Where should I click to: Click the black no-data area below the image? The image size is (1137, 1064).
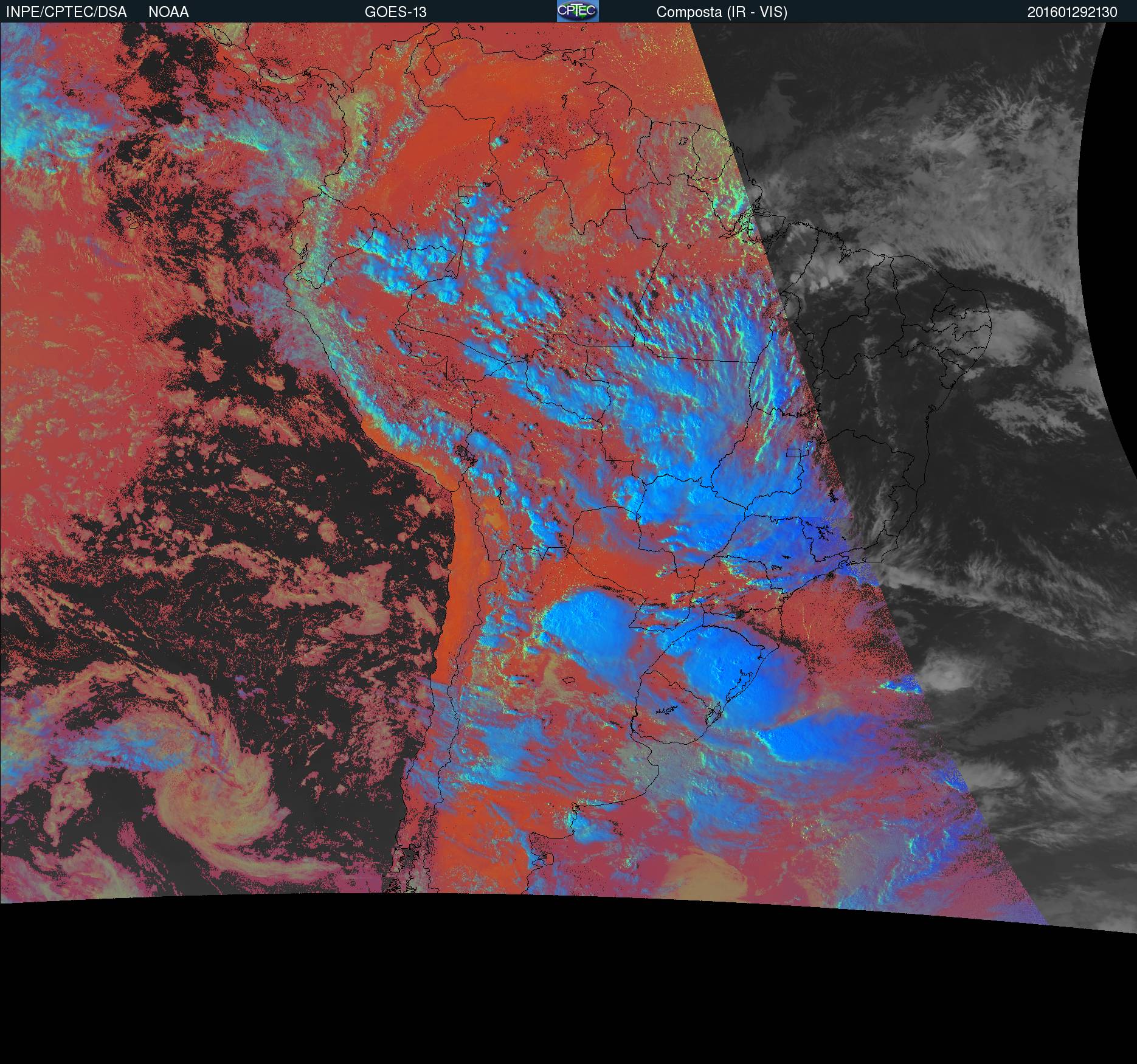click(x=547, y=1003)
